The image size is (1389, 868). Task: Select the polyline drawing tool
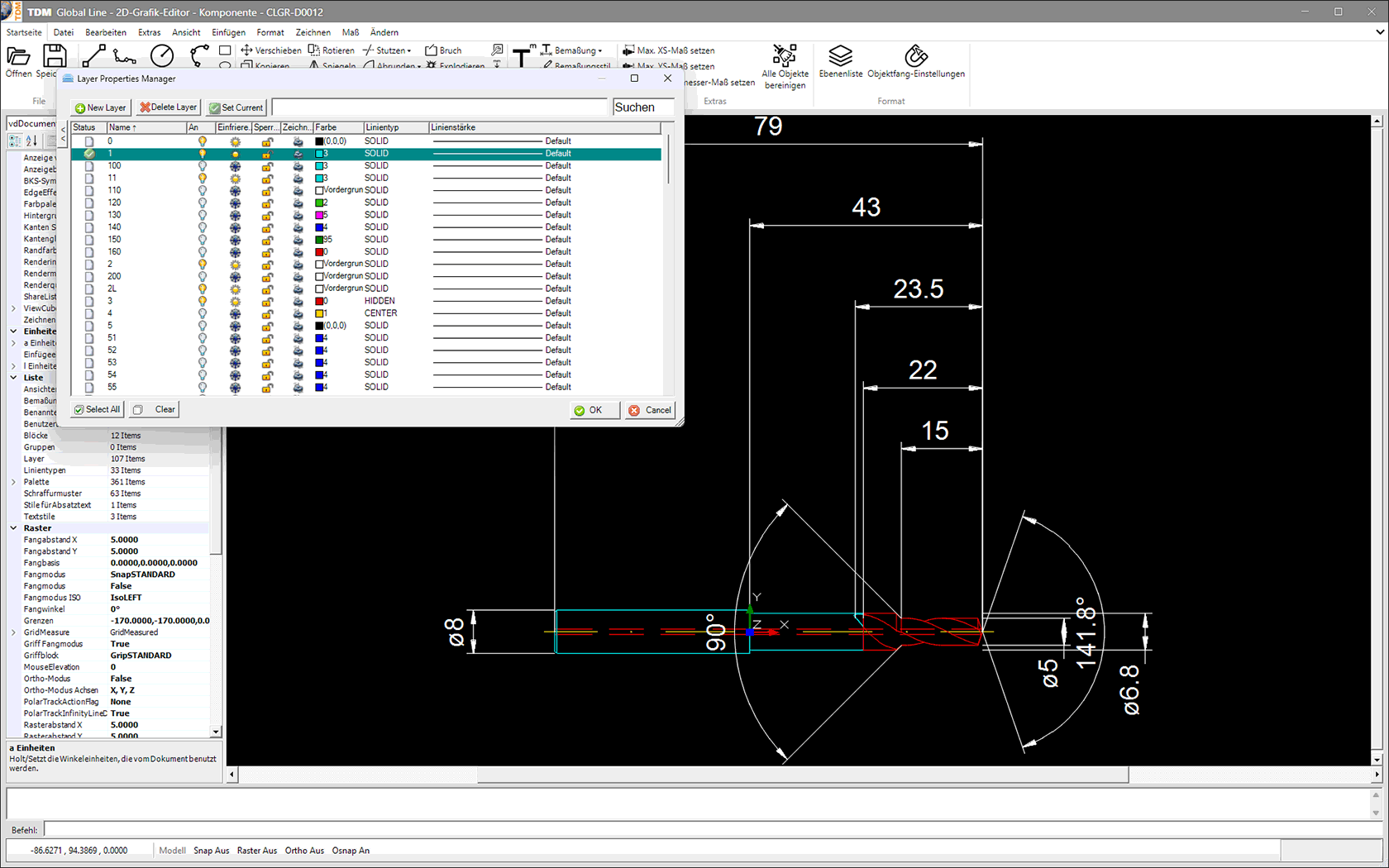click(125, 56)
